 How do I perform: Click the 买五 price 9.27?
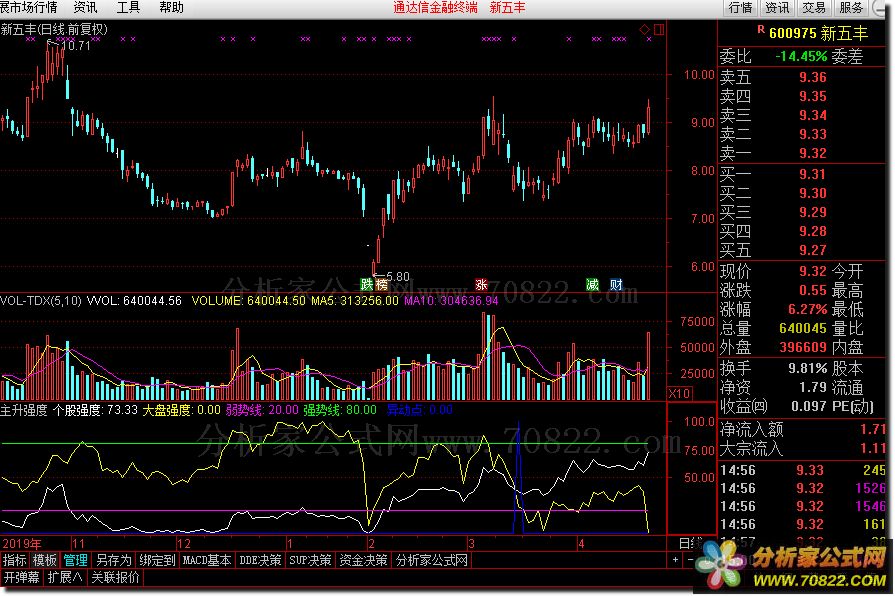[x=813, y=250]
